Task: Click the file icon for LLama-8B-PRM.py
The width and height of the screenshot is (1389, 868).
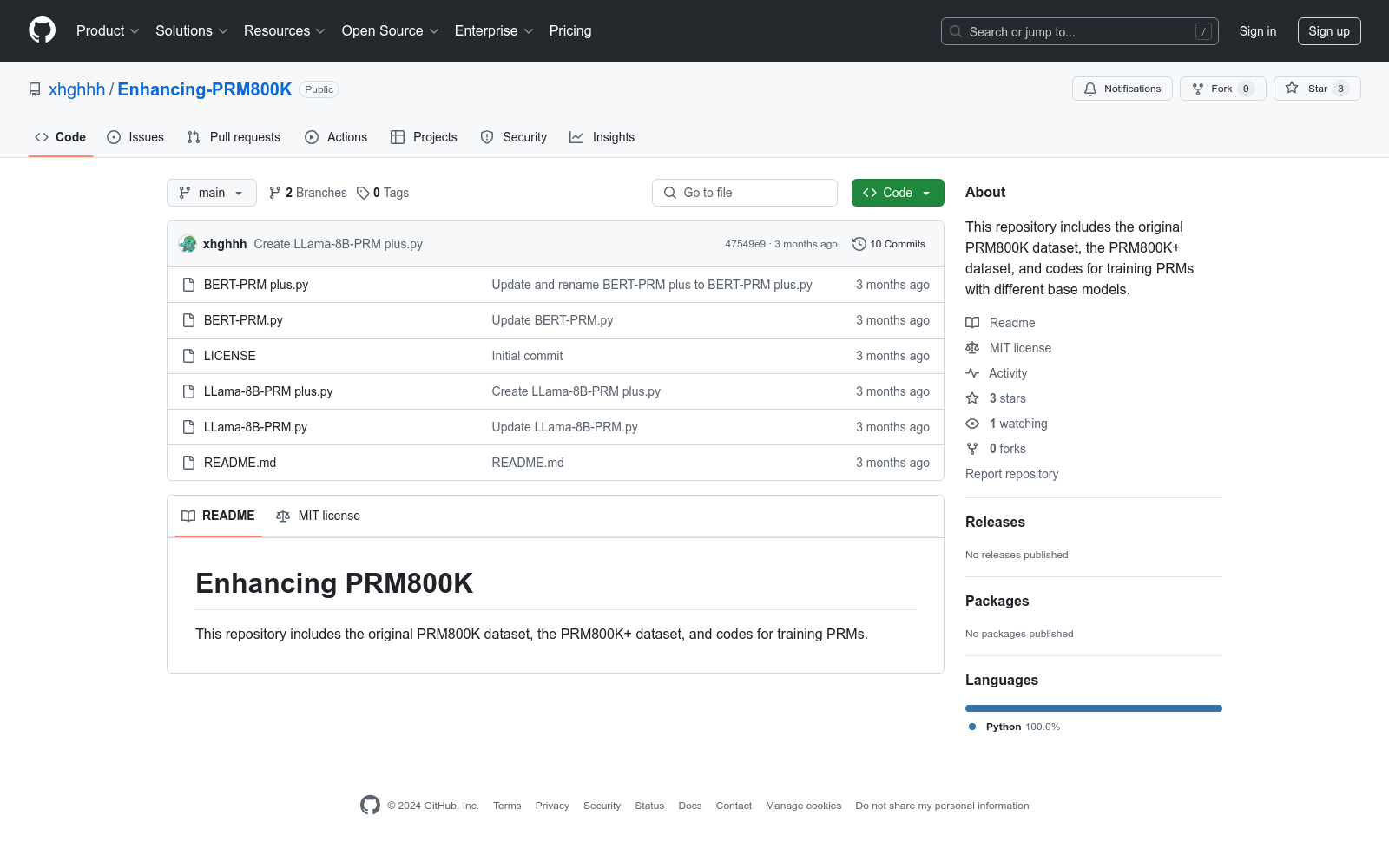Action: 188,427
